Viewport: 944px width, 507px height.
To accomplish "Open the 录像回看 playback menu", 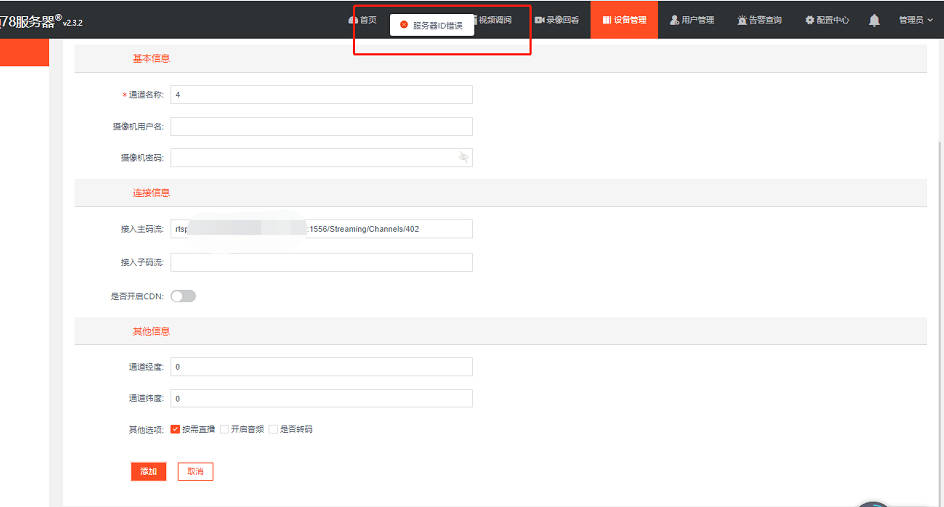I will (557, 20).
